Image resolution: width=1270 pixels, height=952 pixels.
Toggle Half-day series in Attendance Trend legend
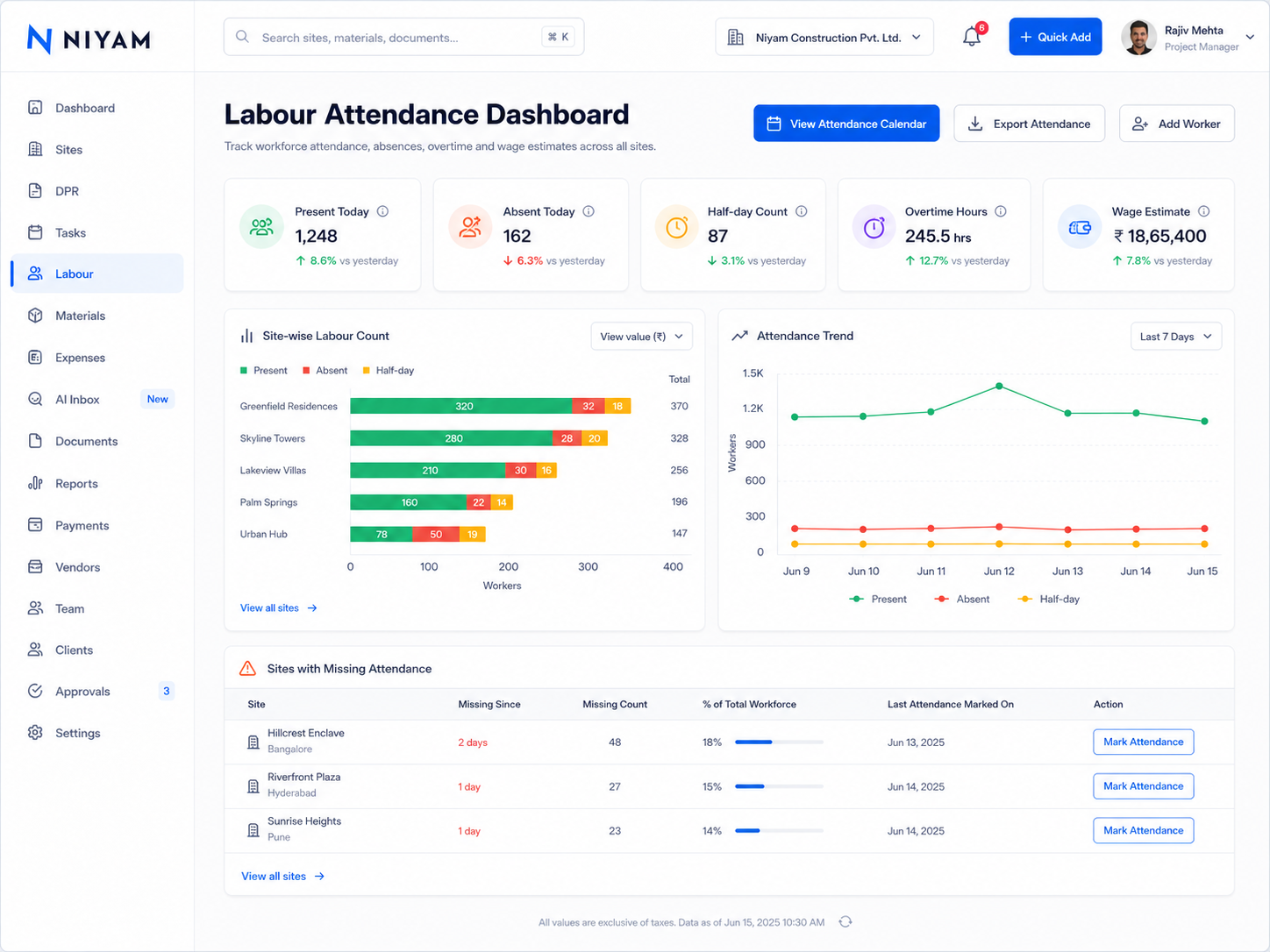coord(1048,599)
